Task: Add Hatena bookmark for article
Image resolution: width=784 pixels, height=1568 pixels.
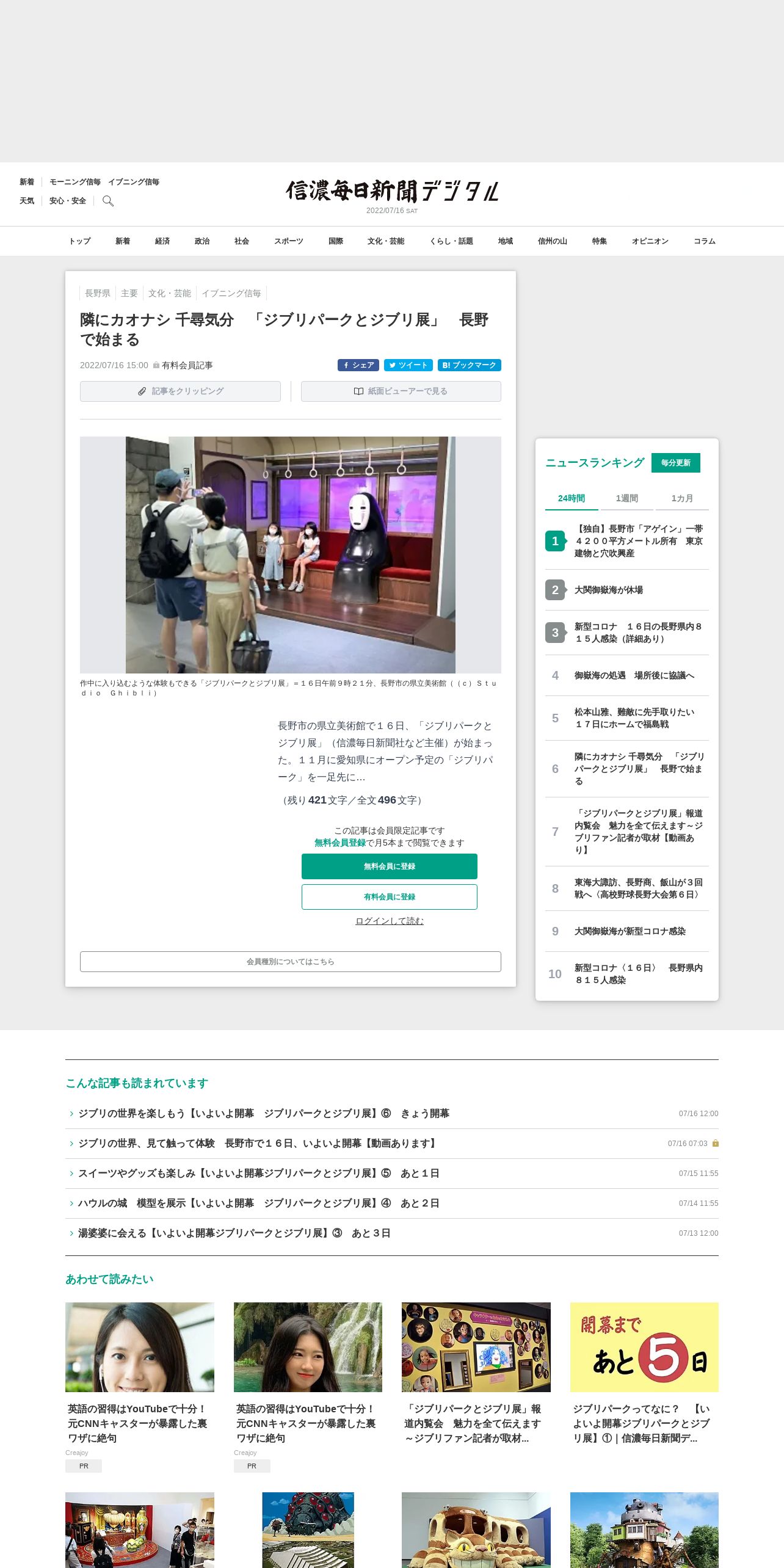Action: click(x=470, y=365)
